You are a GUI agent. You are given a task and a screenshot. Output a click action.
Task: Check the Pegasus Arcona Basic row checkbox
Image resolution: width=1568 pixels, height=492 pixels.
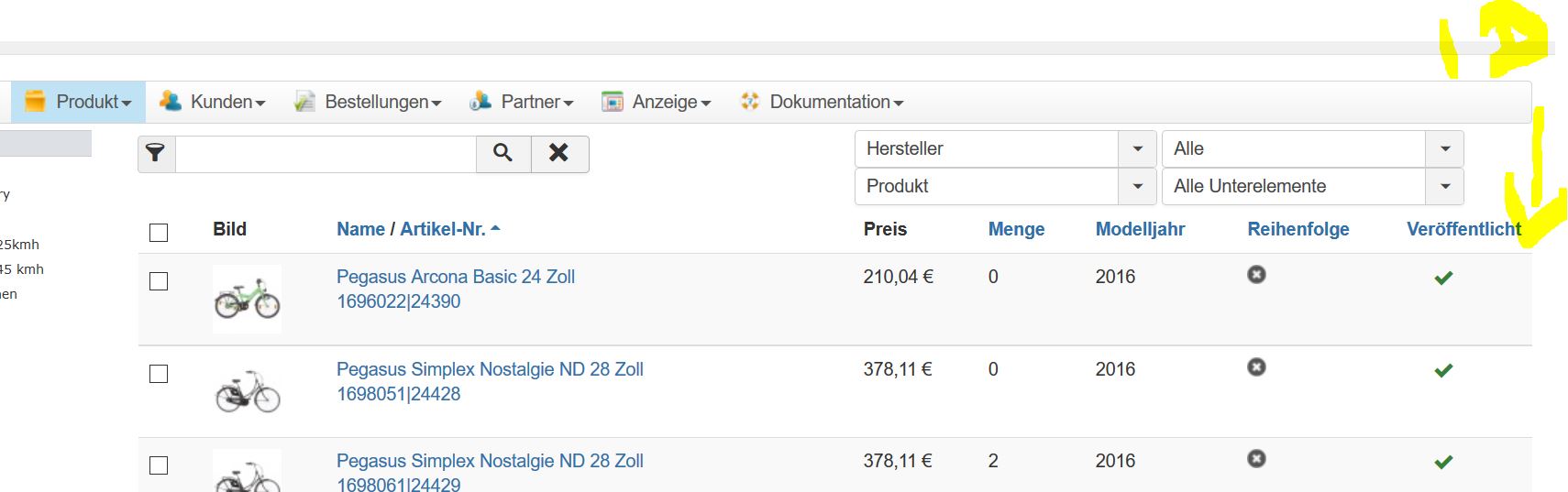159,281
